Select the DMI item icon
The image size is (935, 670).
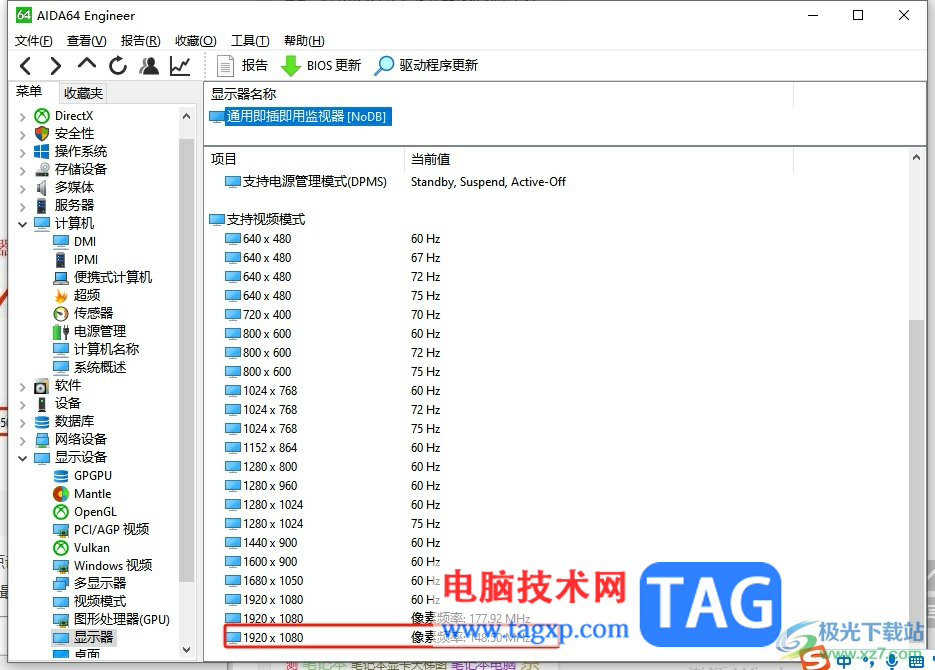[61, 241]
